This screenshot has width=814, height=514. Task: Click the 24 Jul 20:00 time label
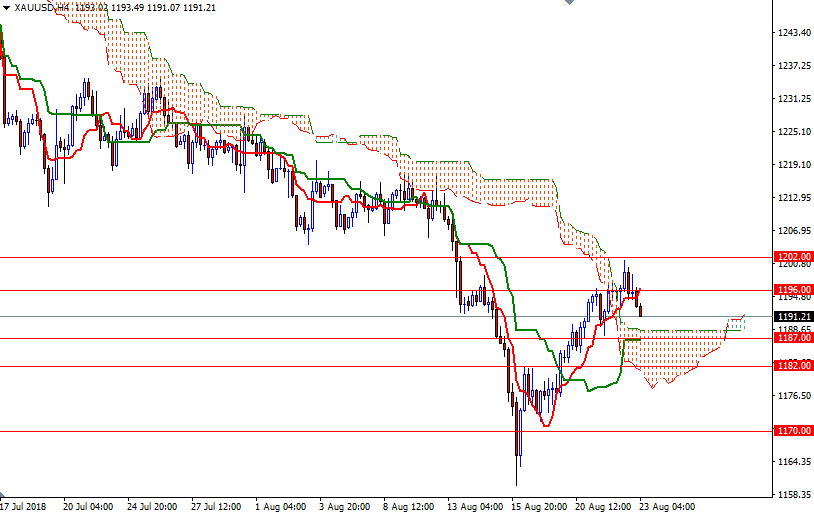(151, 506)
